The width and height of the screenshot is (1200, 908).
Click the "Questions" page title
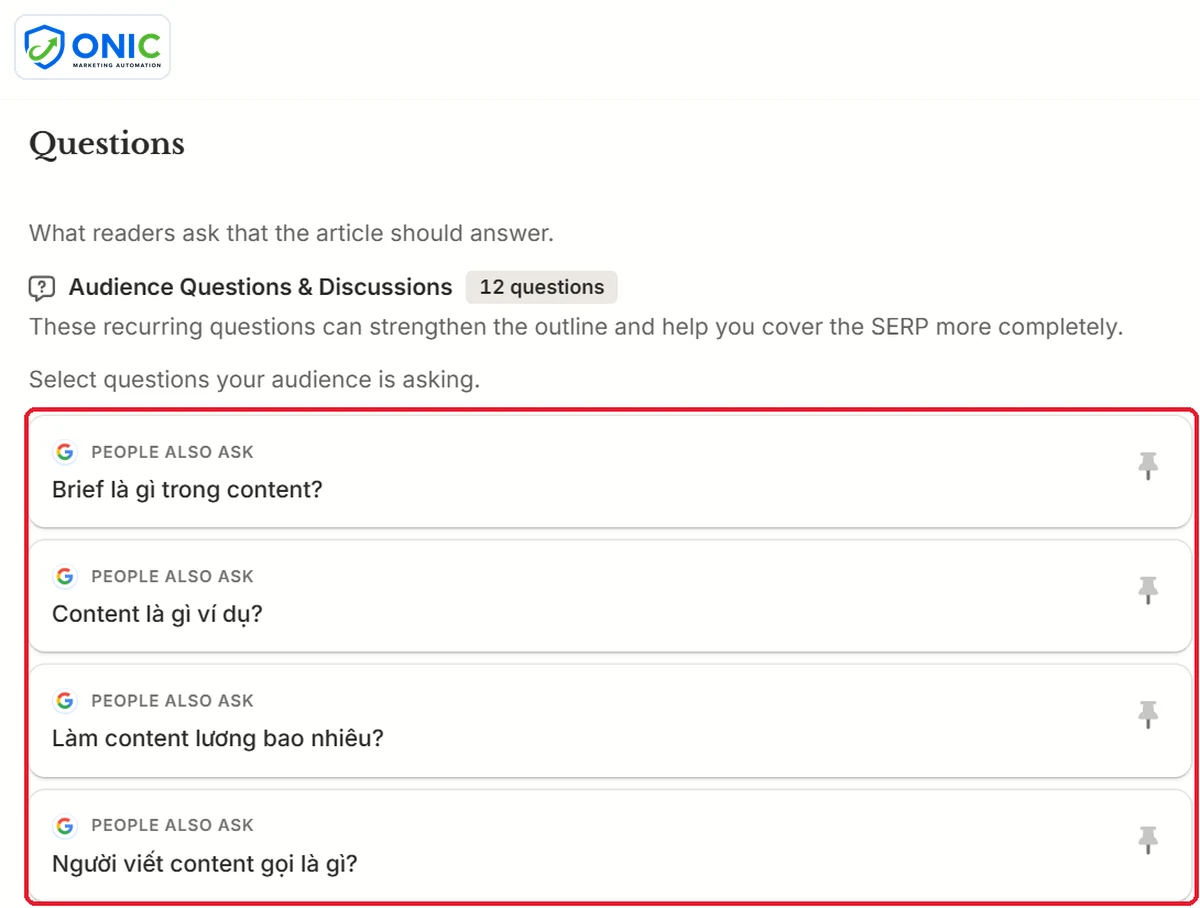point(107,144)
